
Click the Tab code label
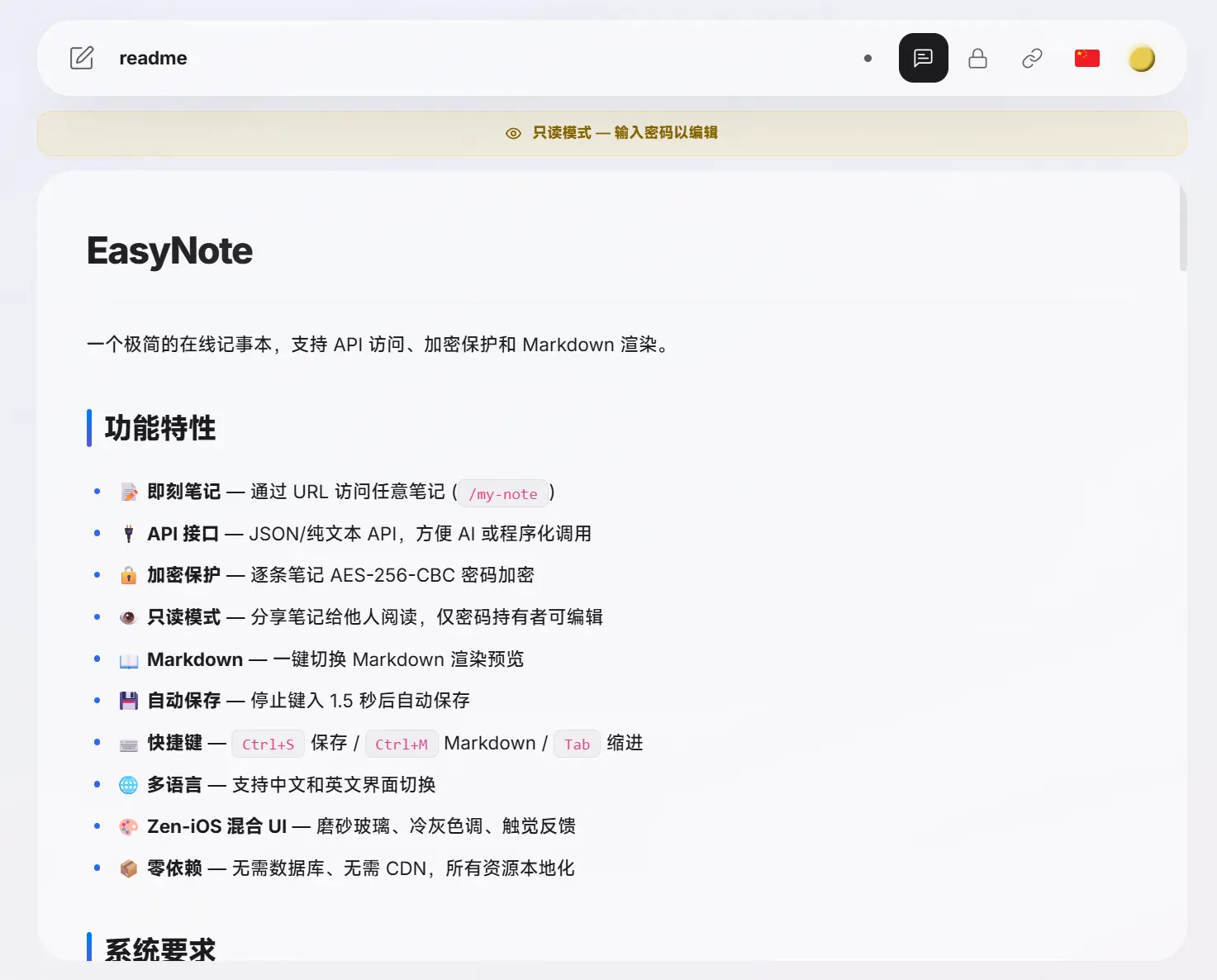click(577, 744)
